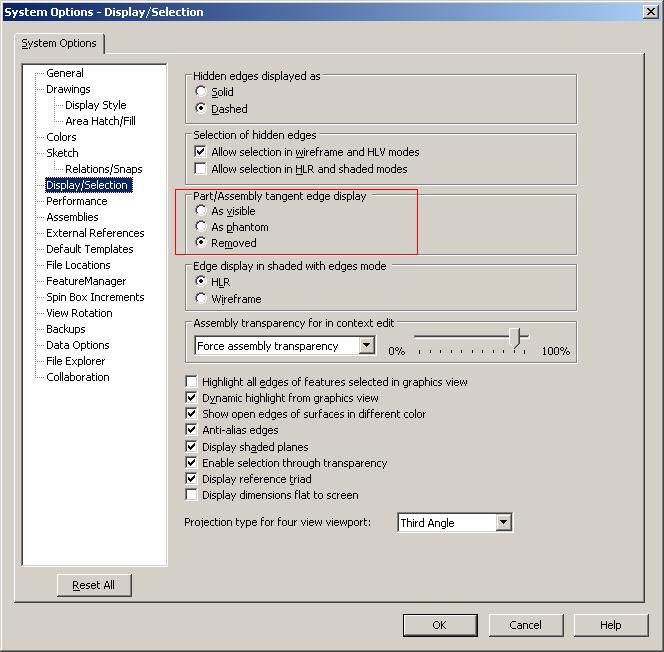The image size is (664, 652).
Task: Select HLR edge display in shaded mode
Action: pos(201,281)
